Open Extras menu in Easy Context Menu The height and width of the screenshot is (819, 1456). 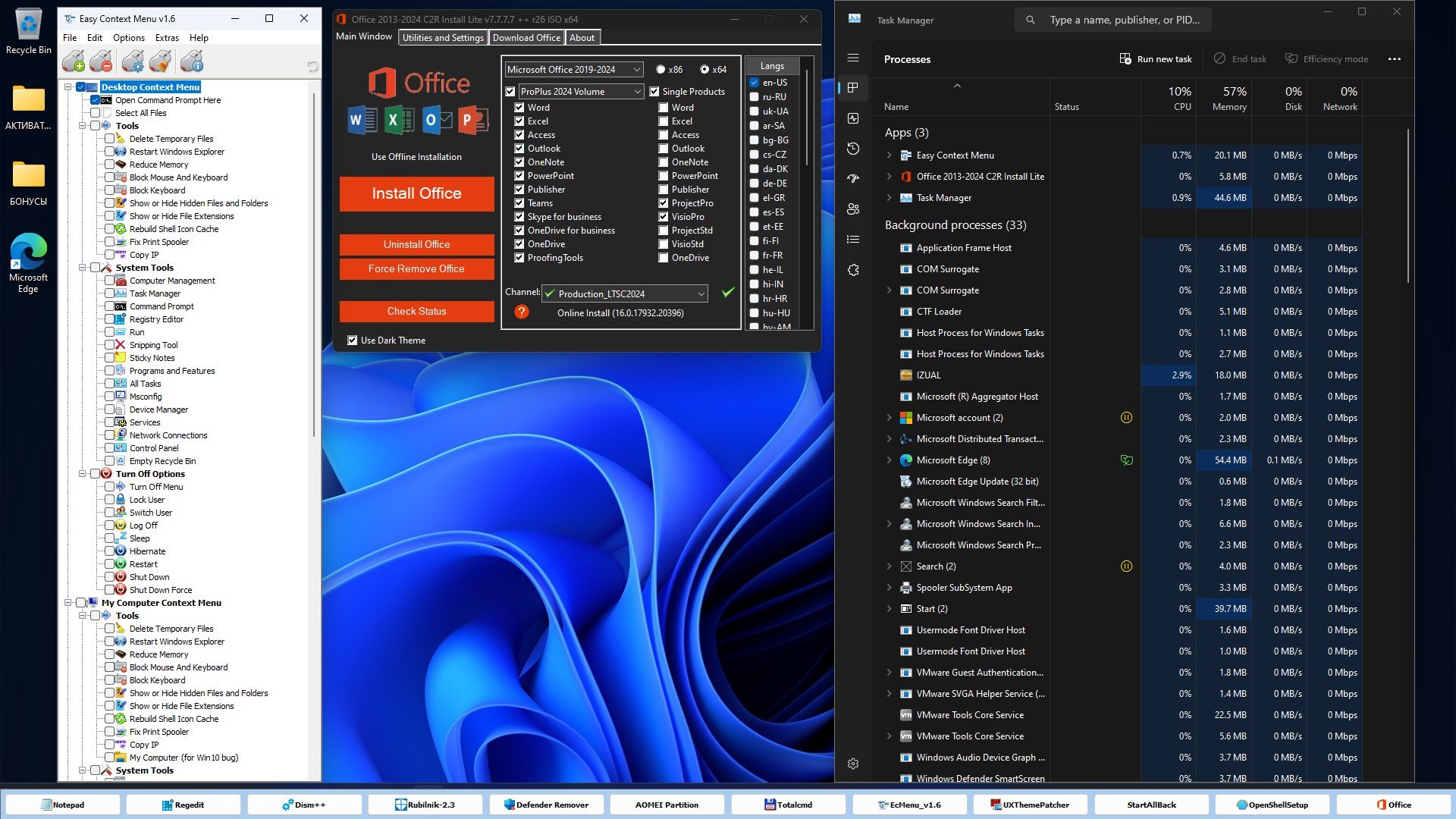coord(167,38)
